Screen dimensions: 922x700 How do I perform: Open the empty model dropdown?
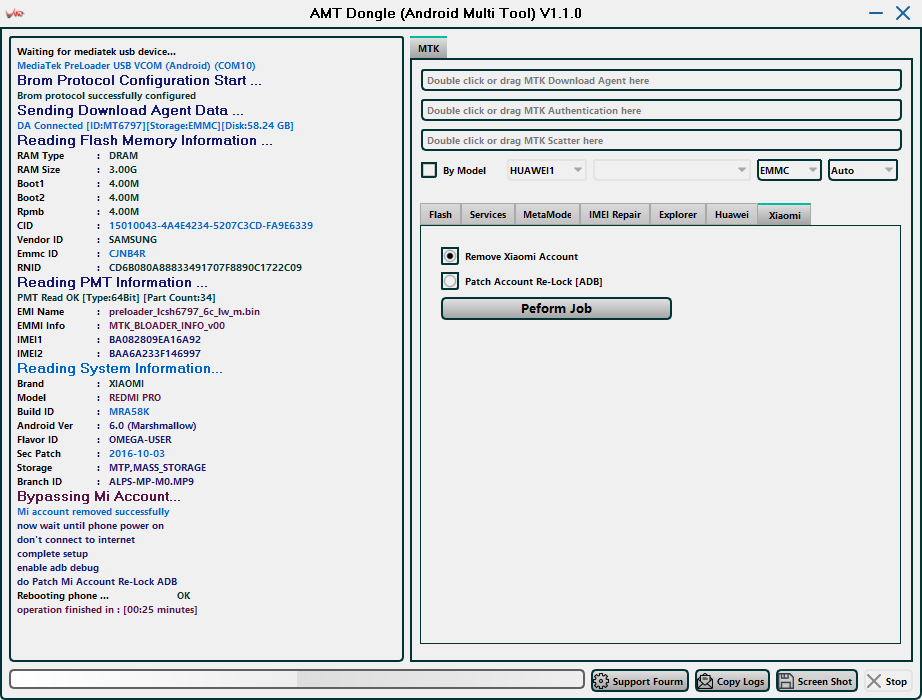coord(672,170)
